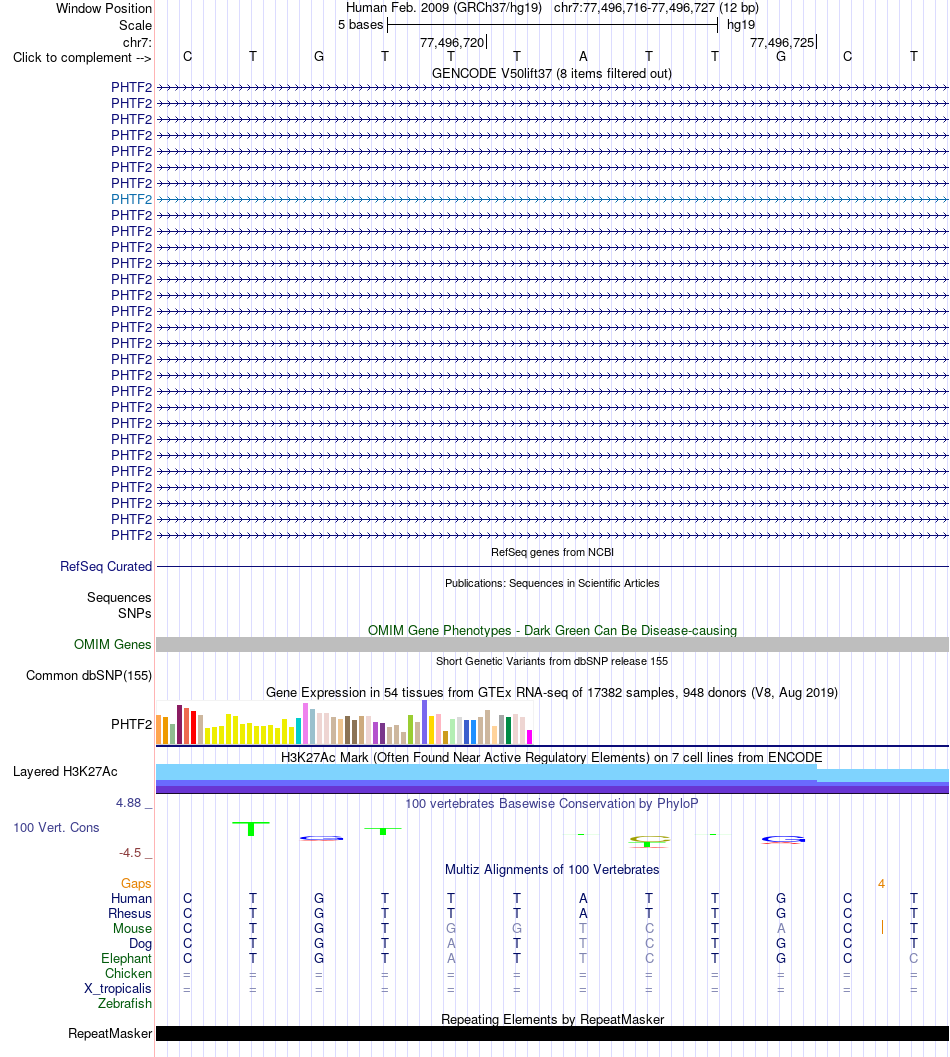Click the 77,496,725 coordinate marker
The image size is (950, 1057).
click(x=783, y=42)
